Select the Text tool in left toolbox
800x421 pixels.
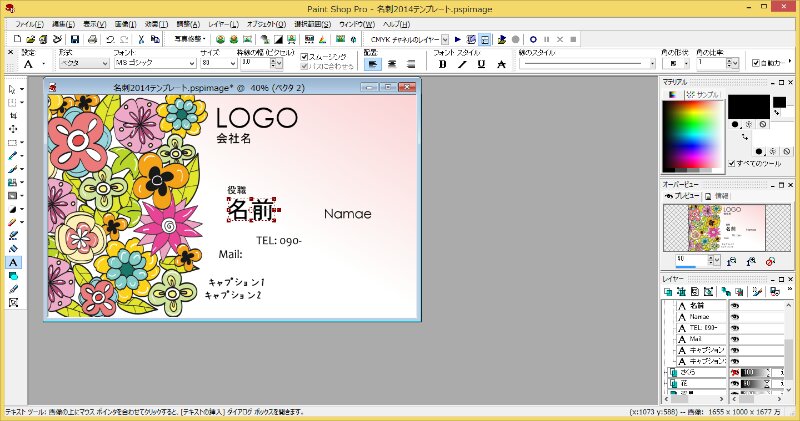click(14, 262)
